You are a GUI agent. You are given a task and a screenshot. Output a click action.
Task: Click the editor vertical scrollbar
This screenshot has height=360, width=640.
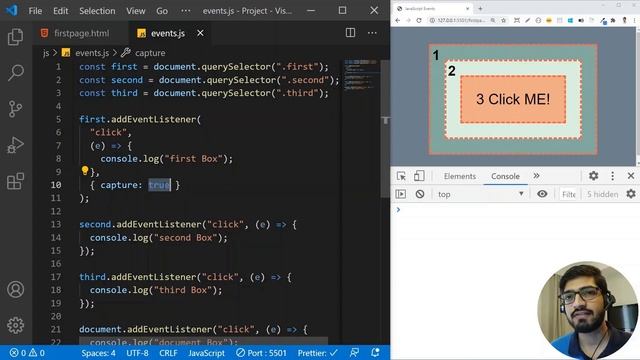(x=384, y=129)
